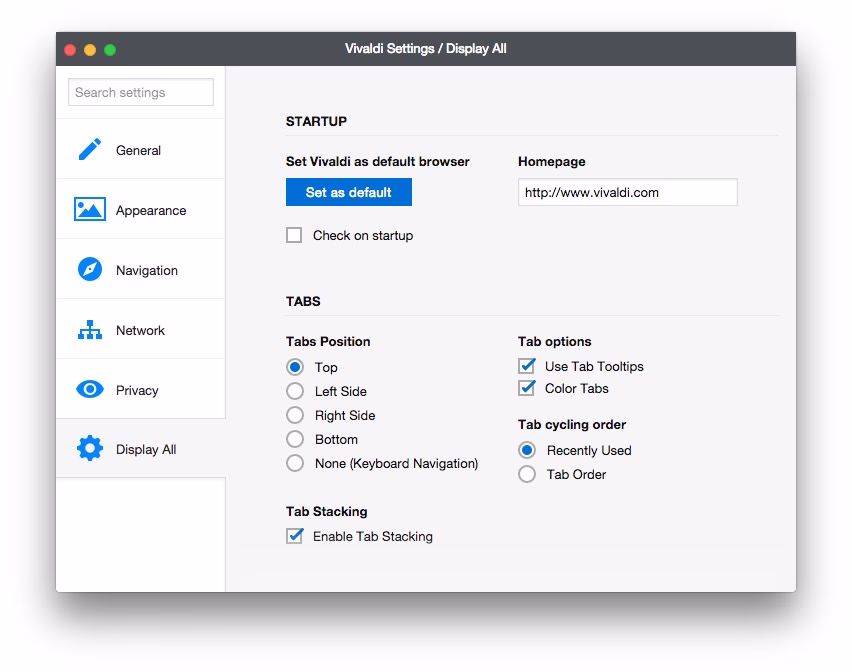Uncheck the Color Tabs option

pos(527,388)
